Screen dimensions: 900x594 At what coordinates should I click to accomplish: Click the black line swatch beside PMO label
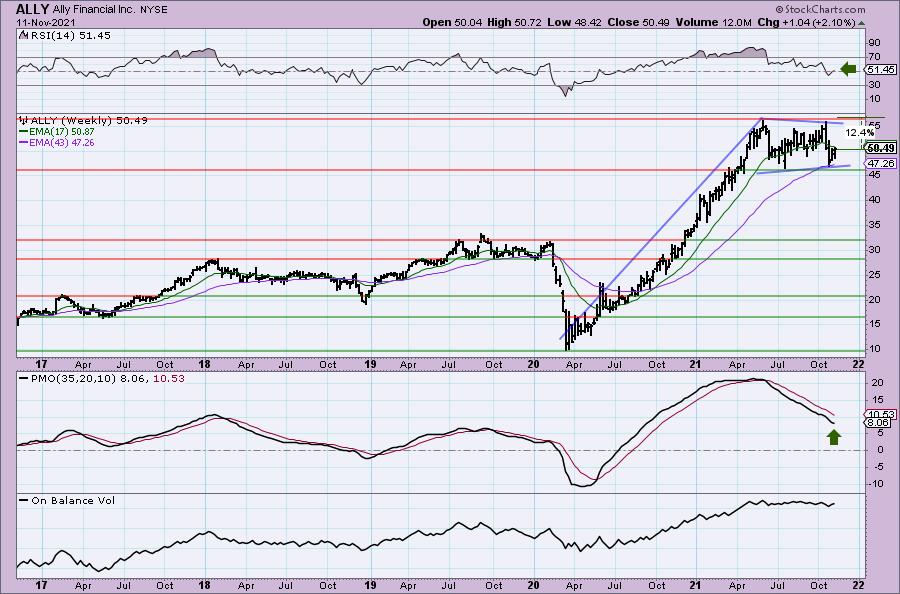23,379
